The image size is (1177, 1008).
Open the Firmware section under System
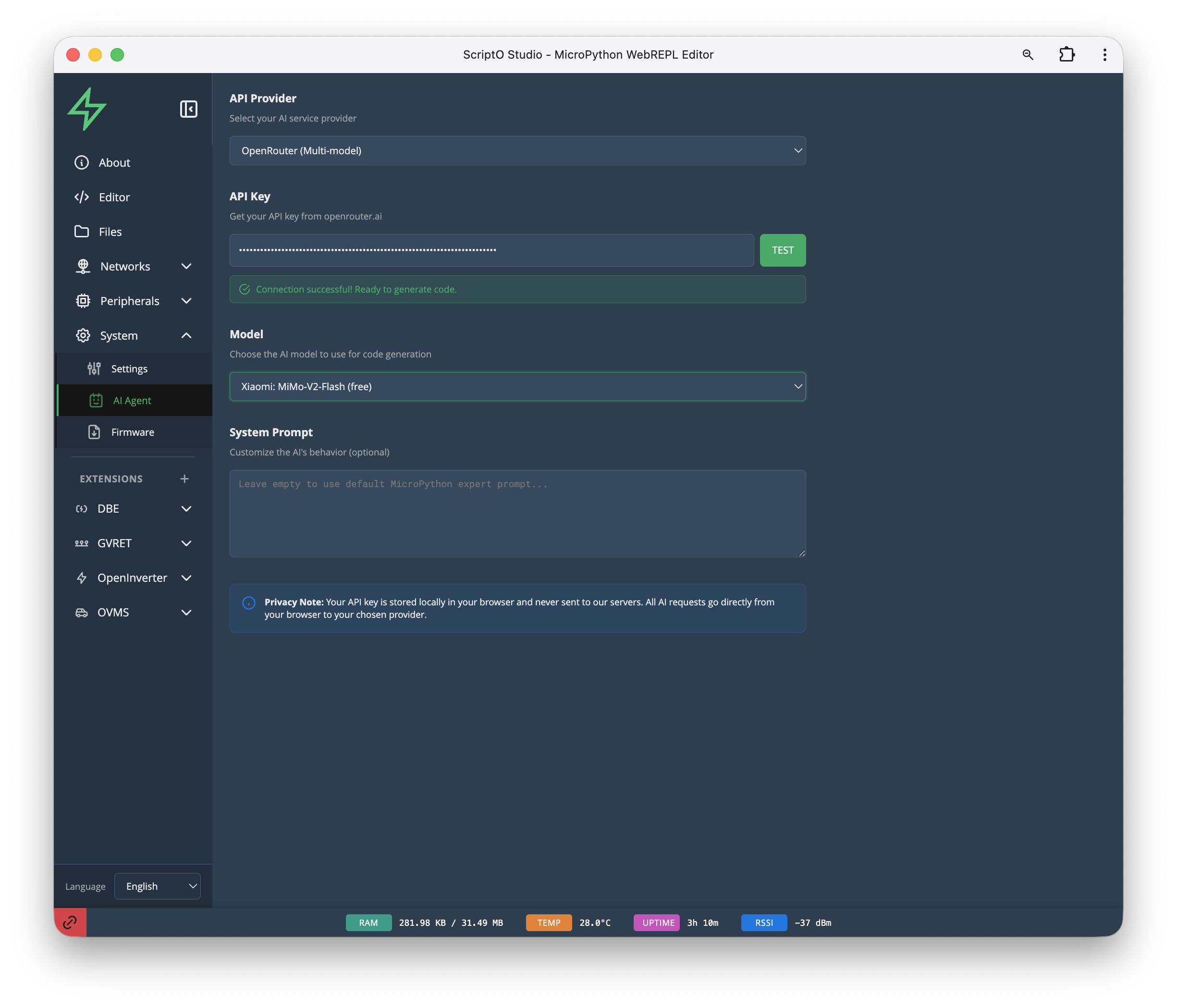[133, 432]
